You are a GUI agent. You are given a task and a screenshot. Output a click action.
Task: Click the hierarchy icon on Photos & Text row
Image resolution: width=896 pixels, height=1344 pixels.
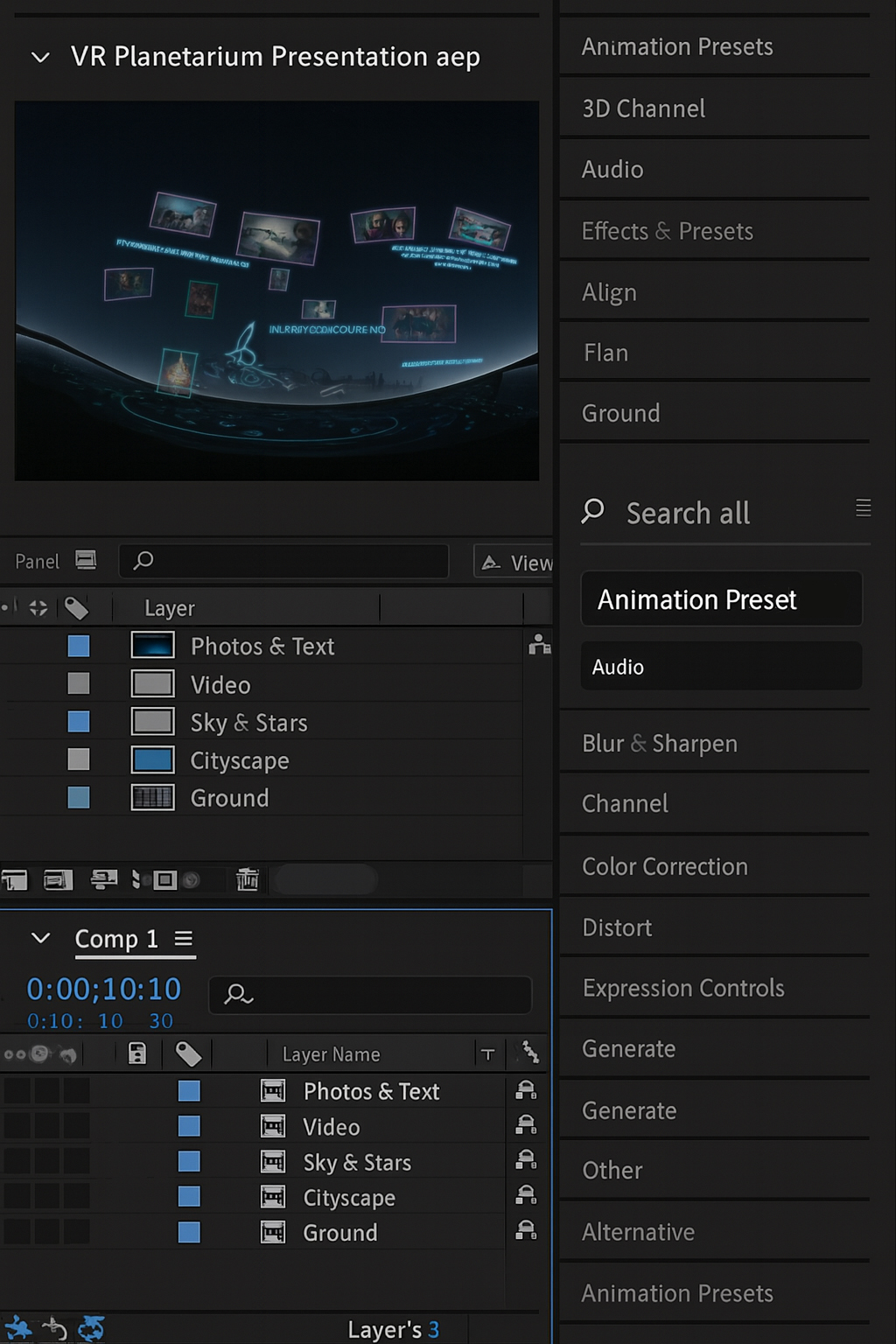(x=539, y=645)
